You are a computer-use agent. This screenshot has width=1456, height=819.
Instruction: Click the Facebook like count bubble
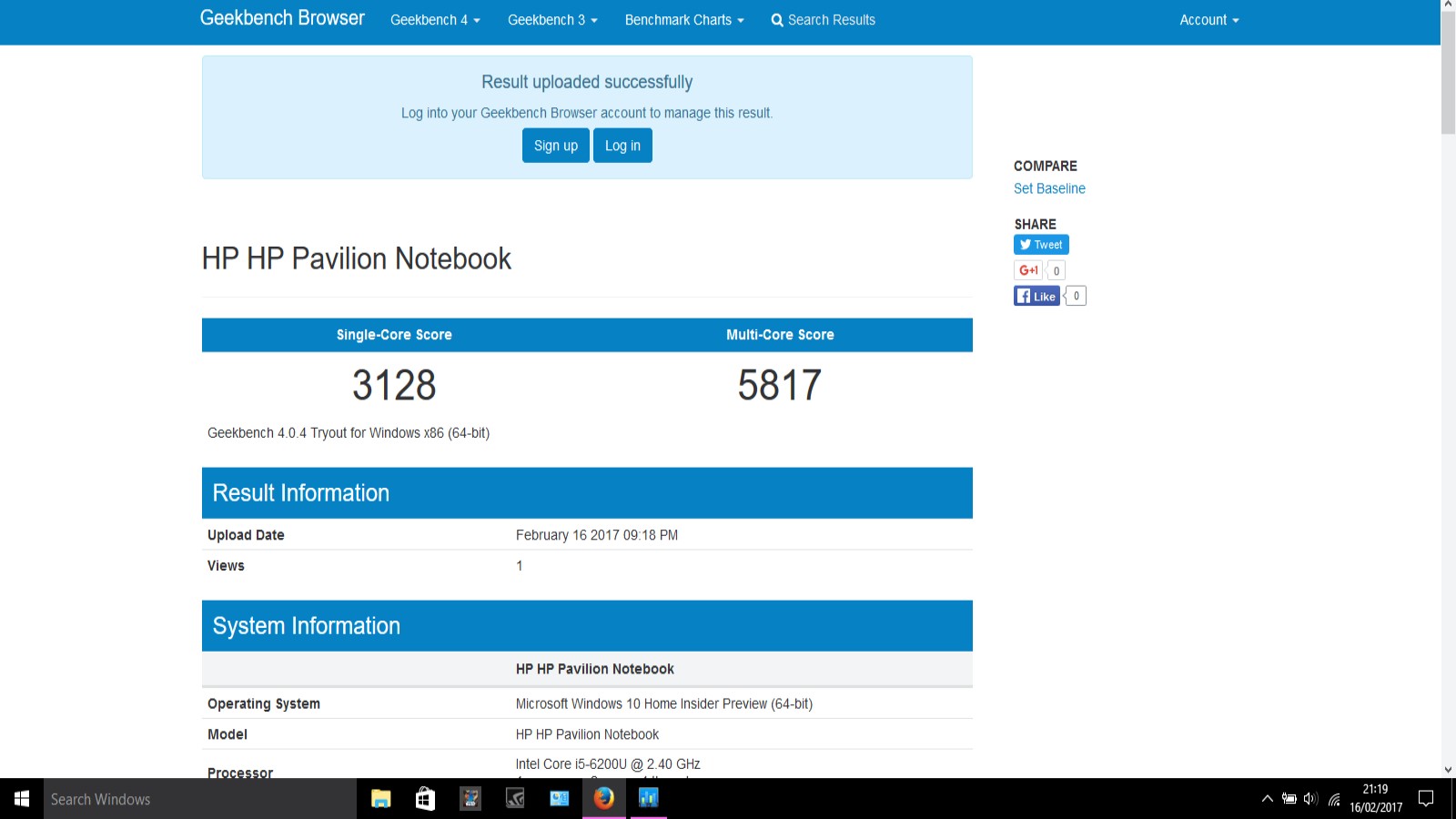coord(1076,296)
